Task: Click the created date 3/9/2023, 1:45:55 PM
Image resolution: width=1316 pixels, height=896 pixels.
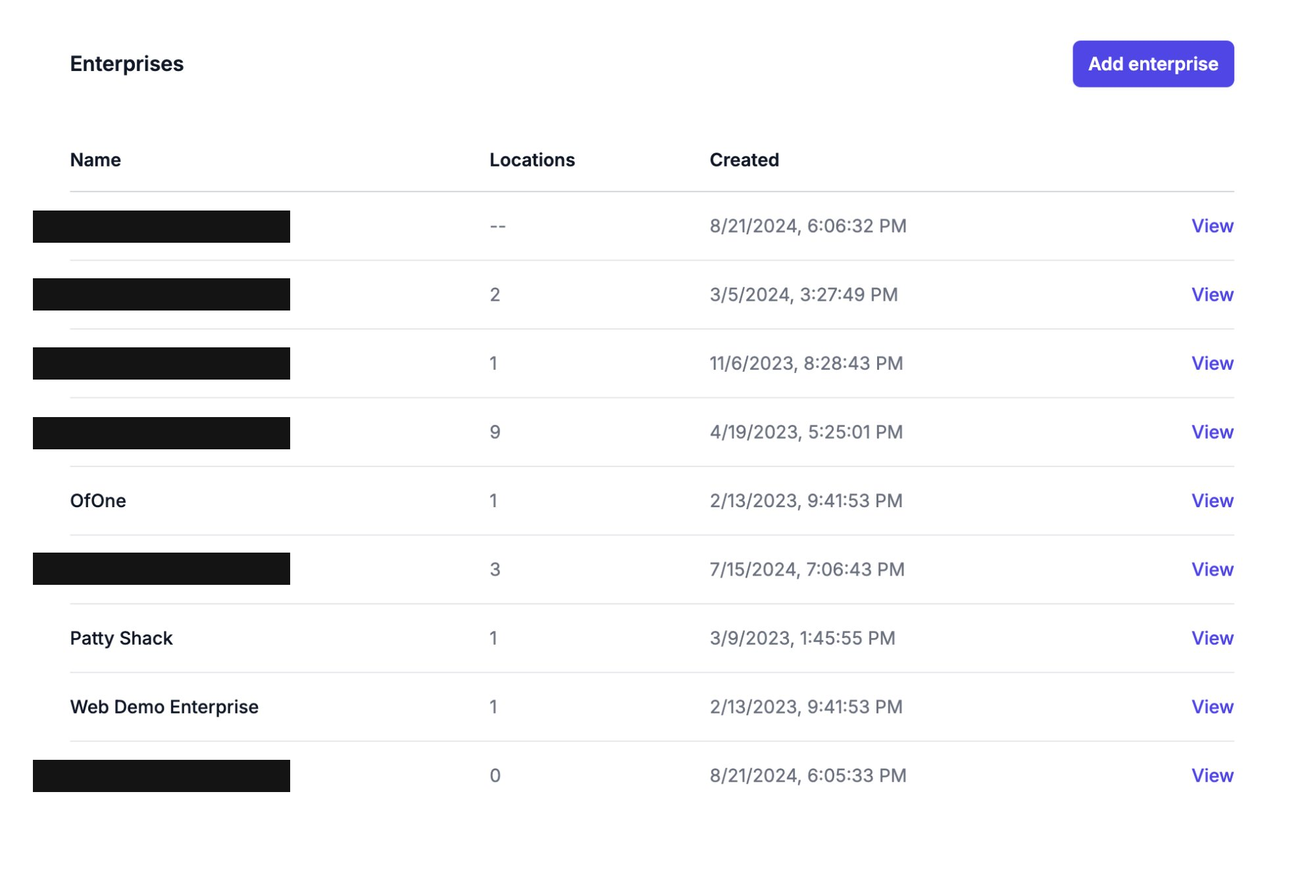Action: click(x=802, y=637)
